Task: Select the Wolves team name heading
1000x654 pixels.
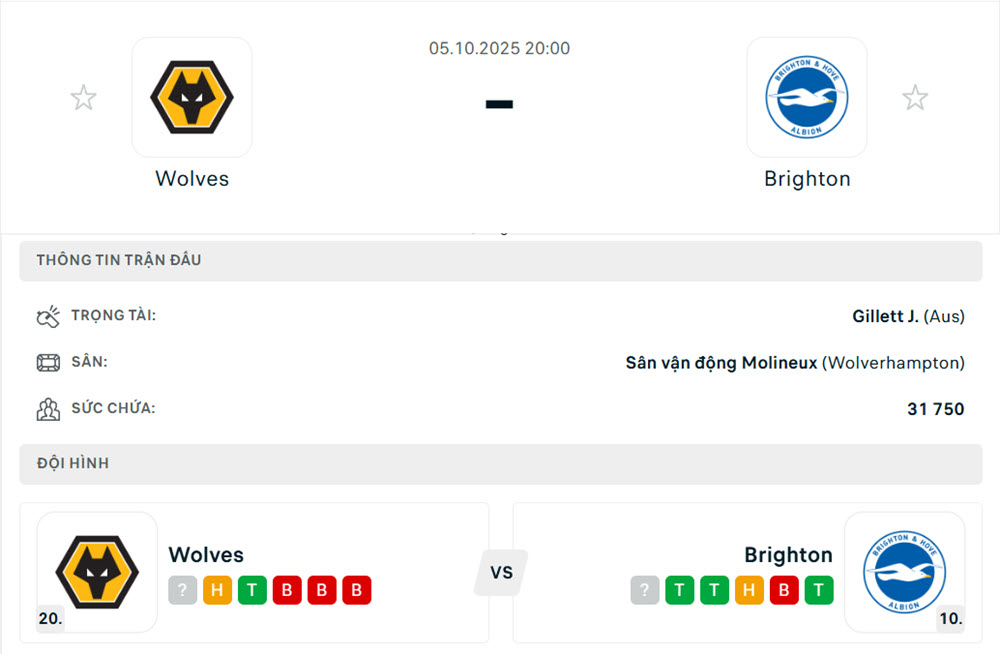Action: (x=192, y=178)
